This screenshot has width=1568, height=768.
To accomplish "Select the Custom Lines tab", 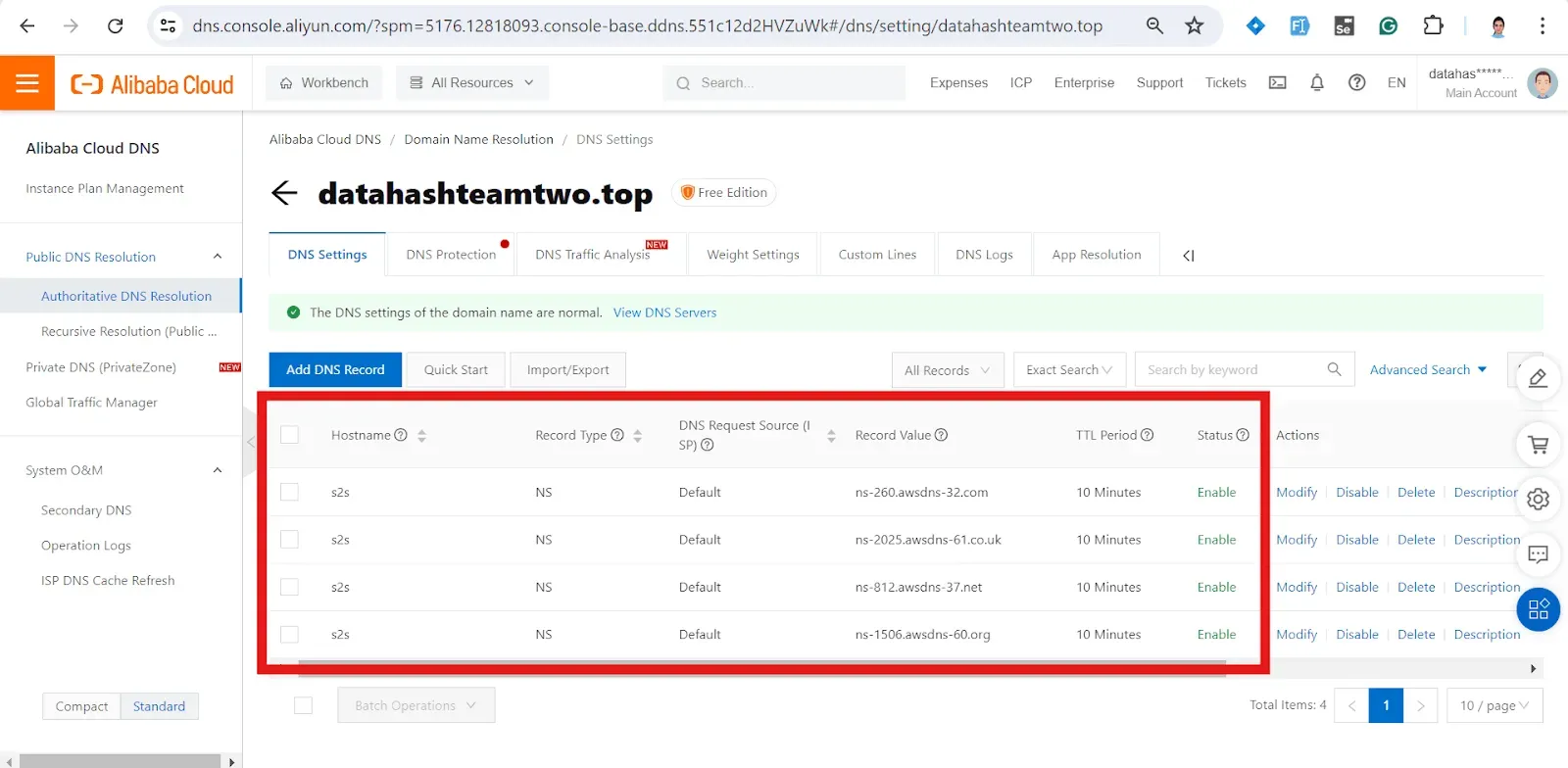I will 878,255.
